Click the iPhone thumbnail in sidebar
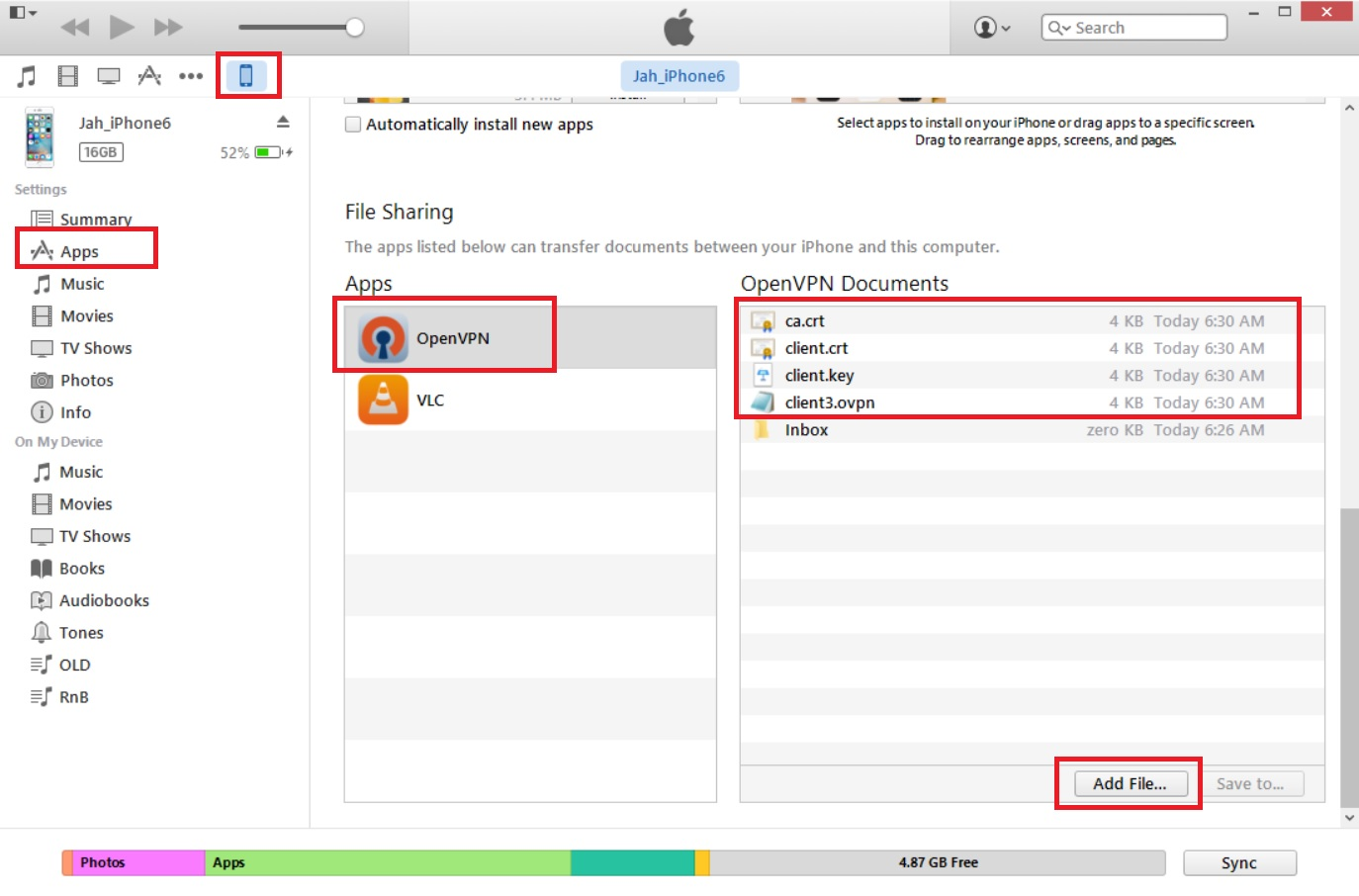This screenshot has height=896, width=1359. click(40, 137)
